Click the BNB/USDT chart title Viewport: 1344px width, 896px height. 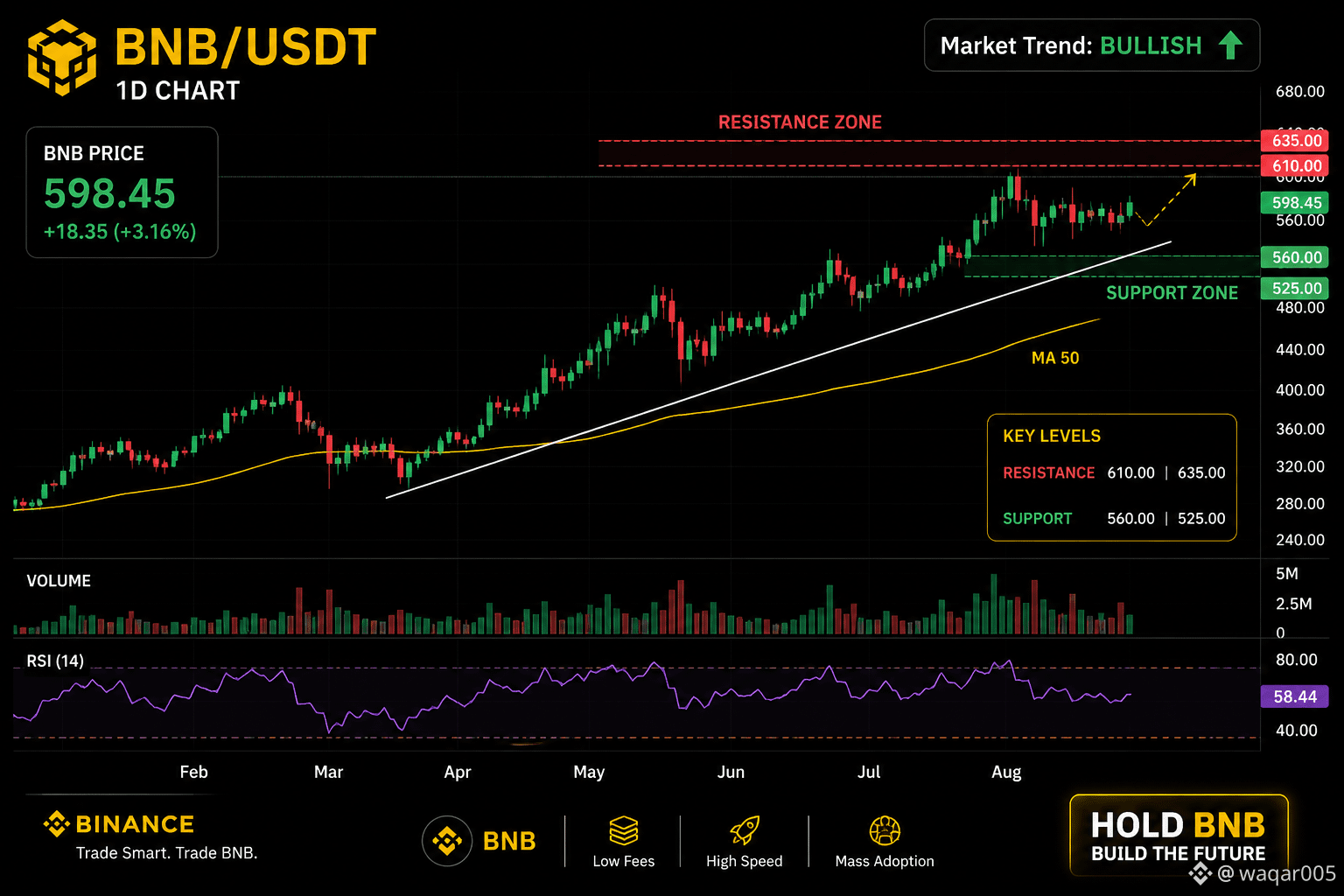coord(246,47)
